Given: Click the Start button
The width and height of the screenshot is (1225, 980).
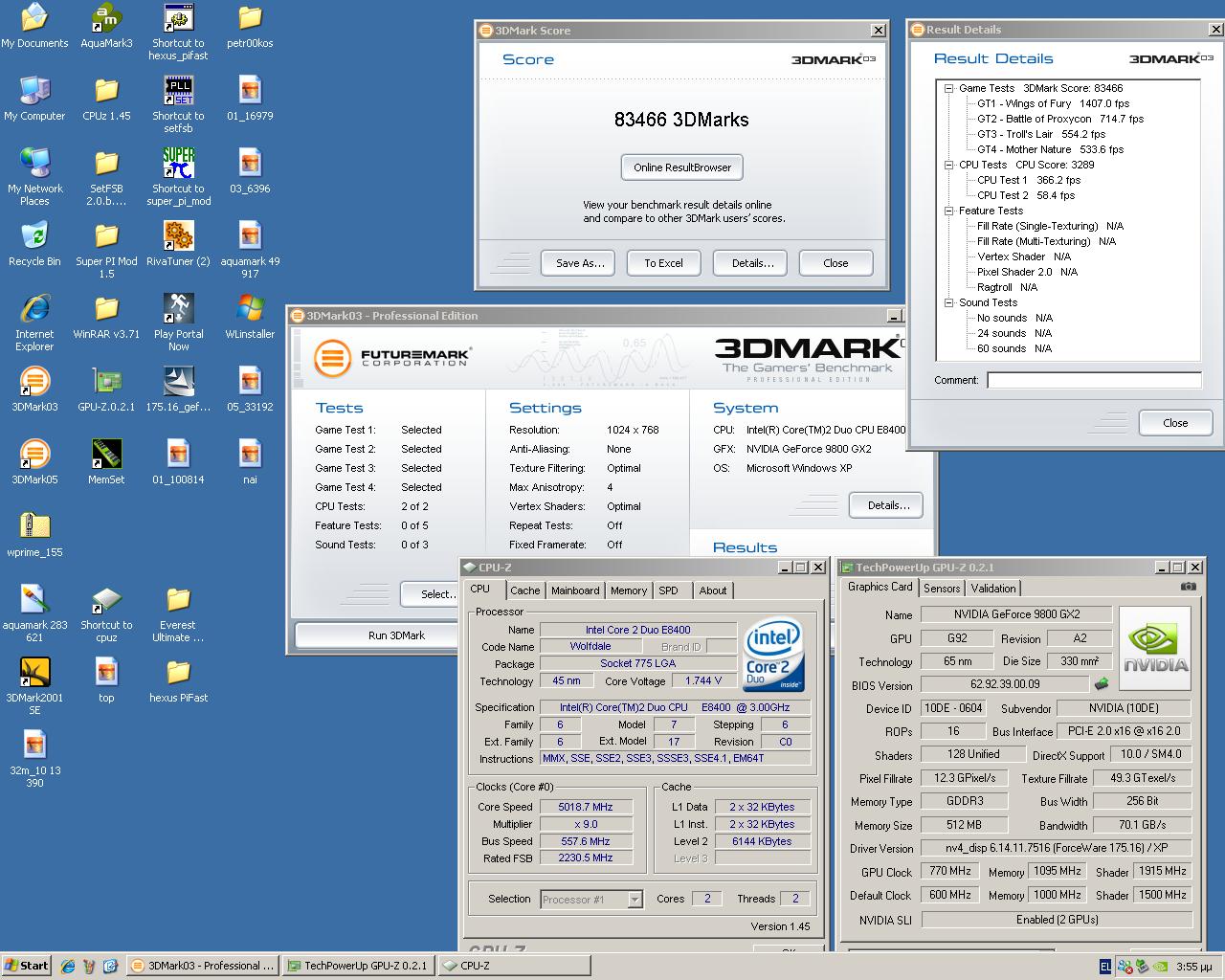Looking at the screenshot, I should click(x=26, y=966).
